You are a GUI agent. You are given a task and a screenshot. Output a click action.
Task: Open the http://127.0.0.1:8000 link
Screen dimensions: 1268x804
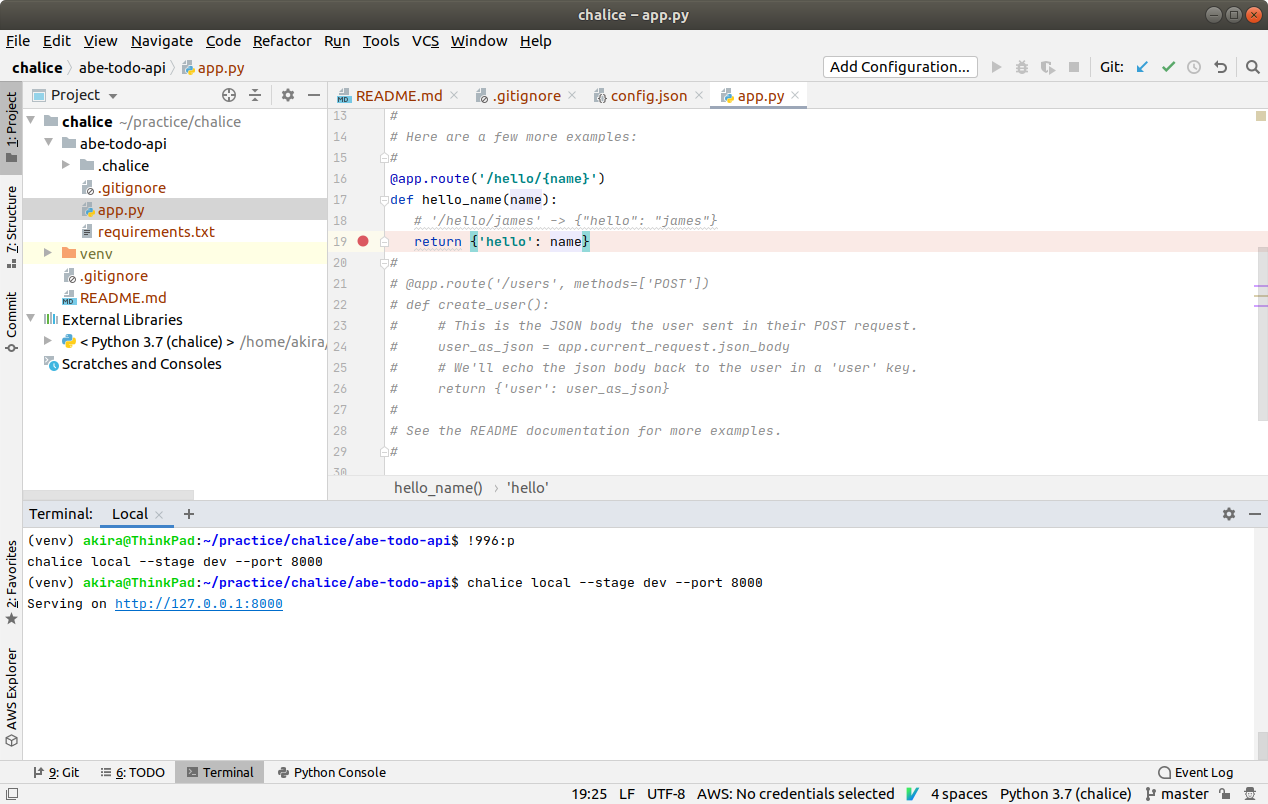click(198, 603)
